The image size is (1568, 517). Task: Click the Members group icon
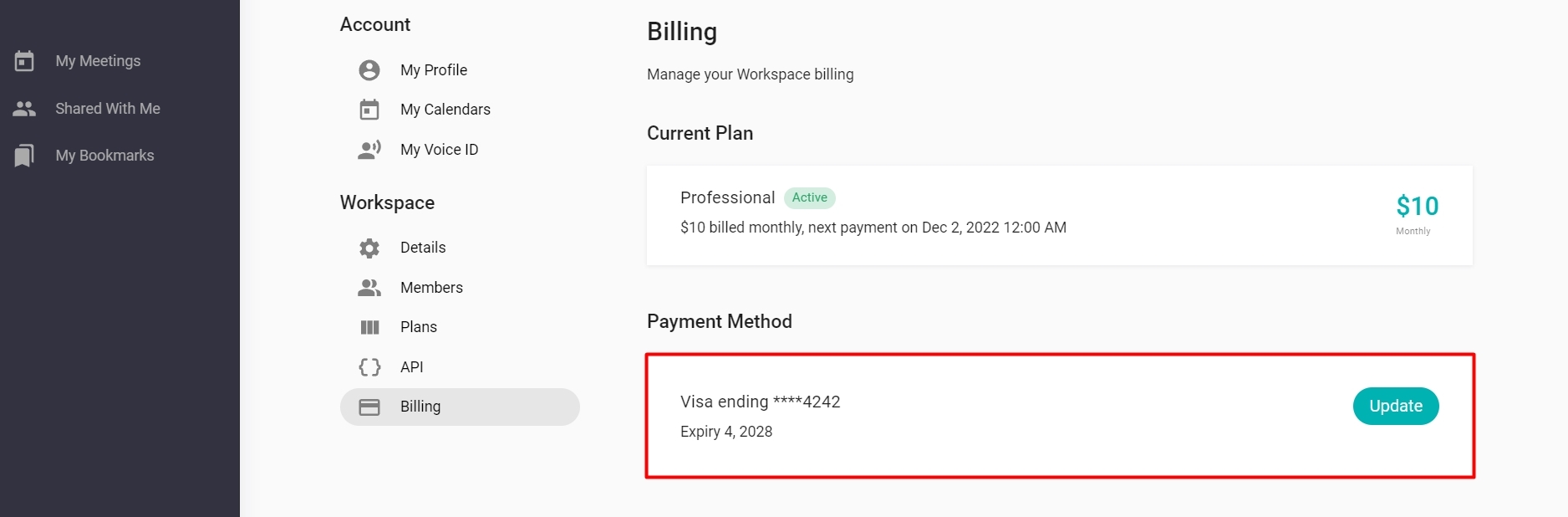[369, 288]
